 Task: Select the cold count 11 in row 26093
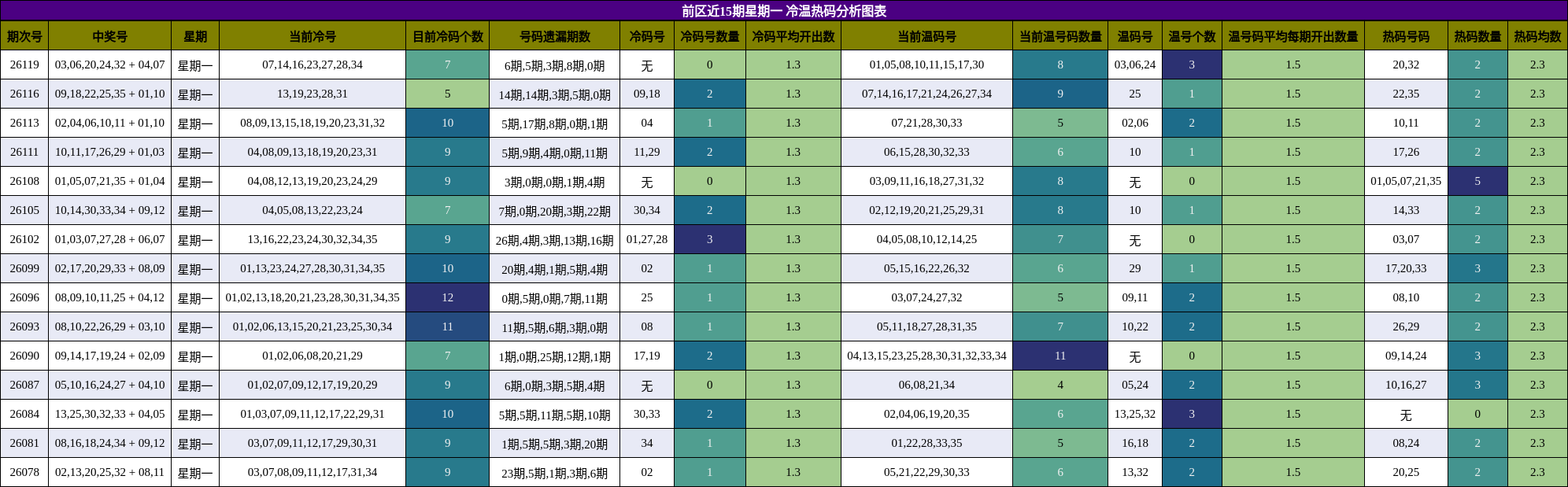coord(447,327)
